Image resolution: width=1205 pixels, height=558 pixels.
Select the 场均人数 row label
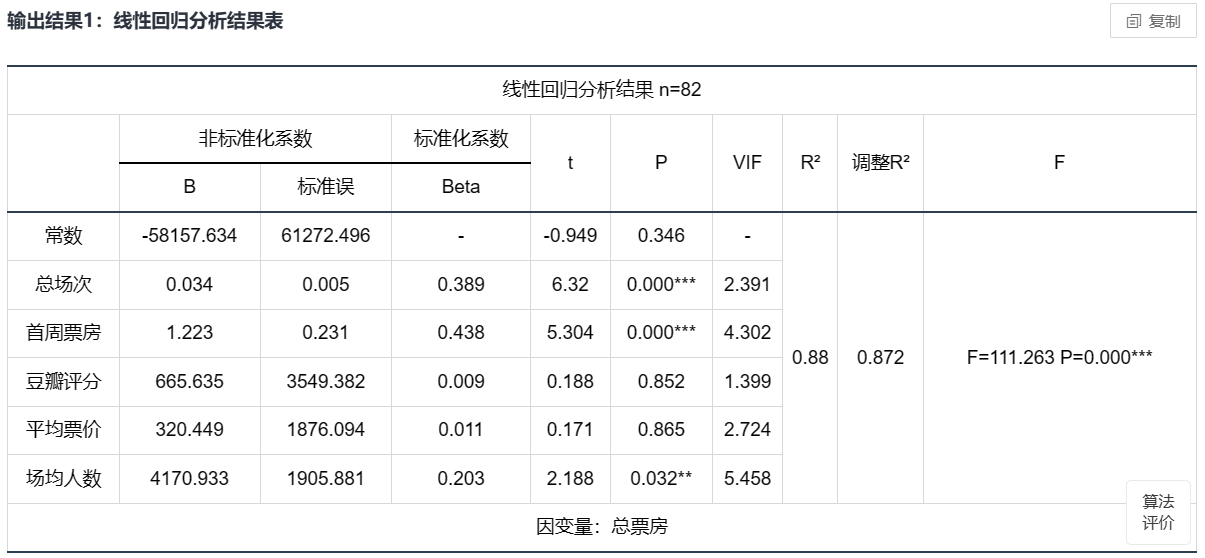pos(64,478)
